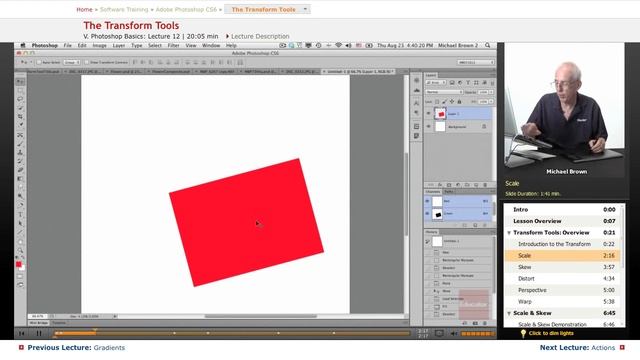Expand the Lecture Description section

[258, 36]
